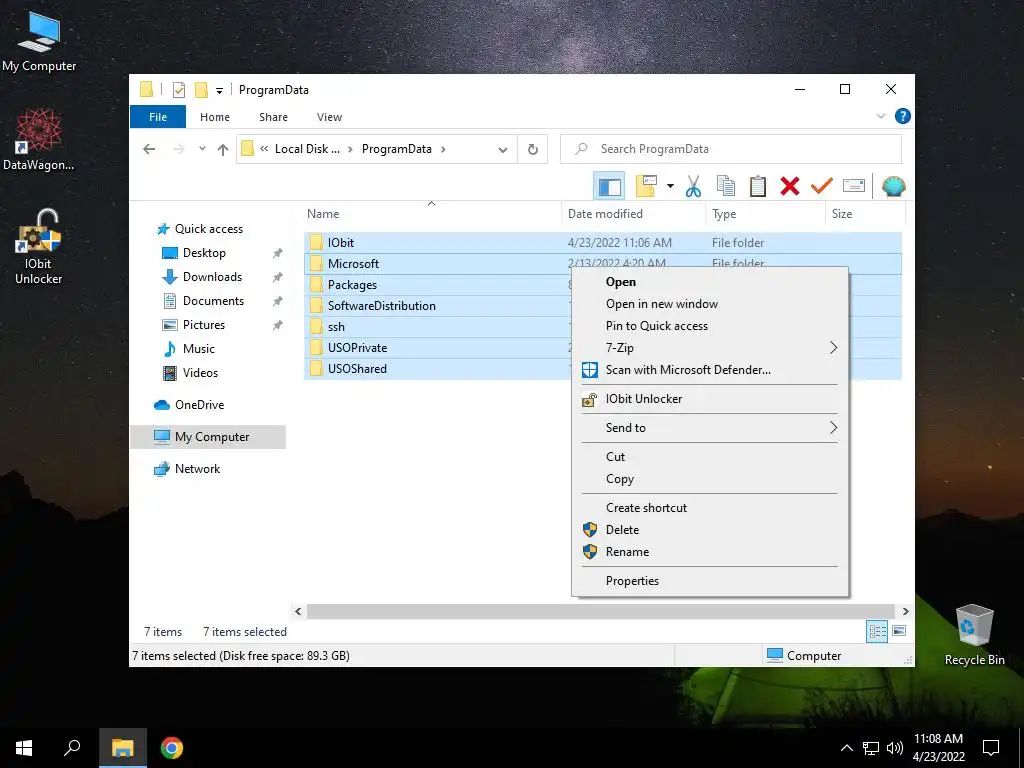
Task: Click the Search ProgramData field
Action: (731, 149)
